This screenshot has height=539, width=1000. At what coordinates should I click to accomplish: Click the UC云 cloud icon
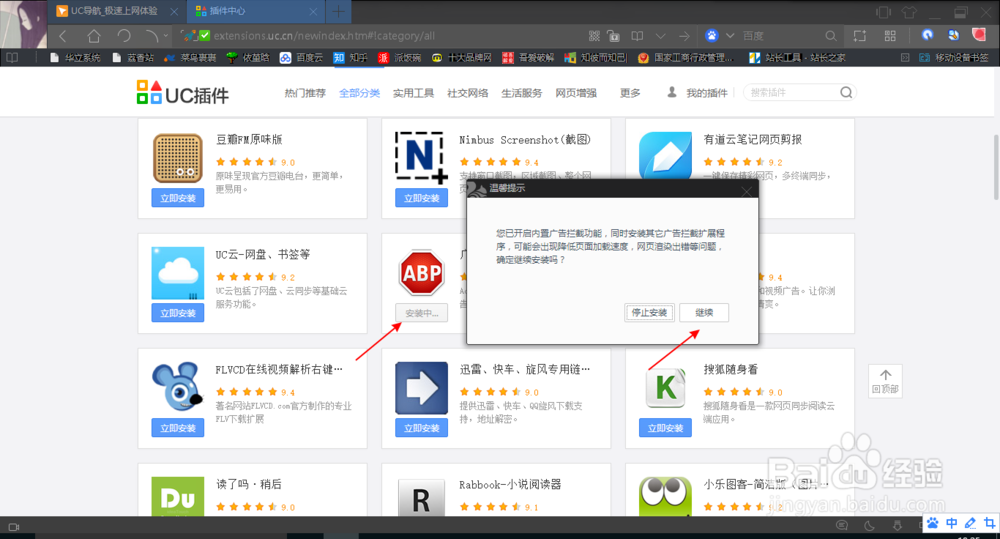[x=178, y=273]
